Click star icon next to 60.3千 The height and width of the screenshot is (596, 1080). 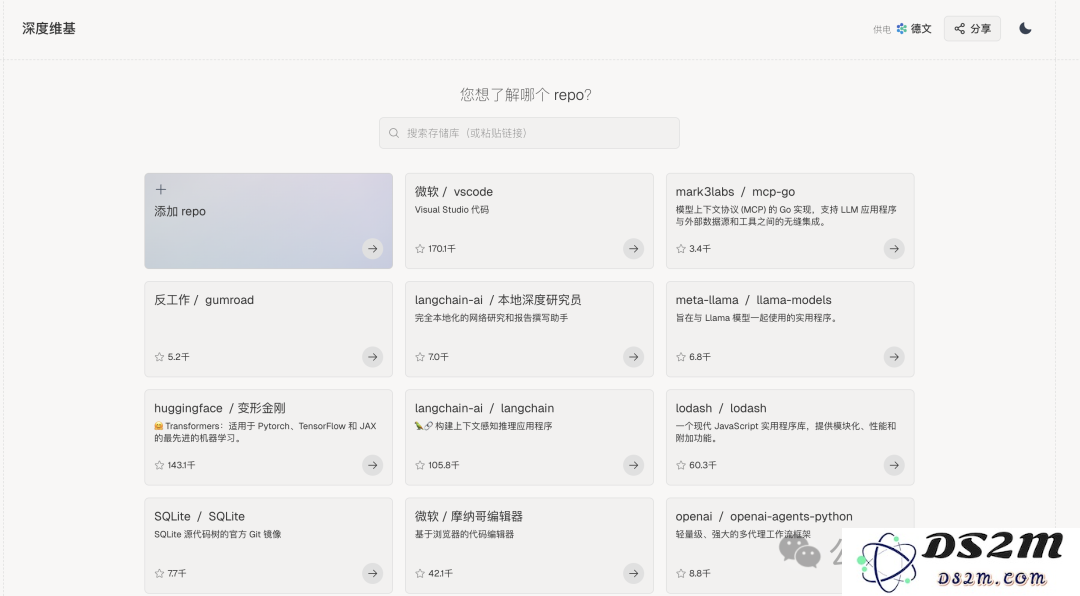click(681, 465)
